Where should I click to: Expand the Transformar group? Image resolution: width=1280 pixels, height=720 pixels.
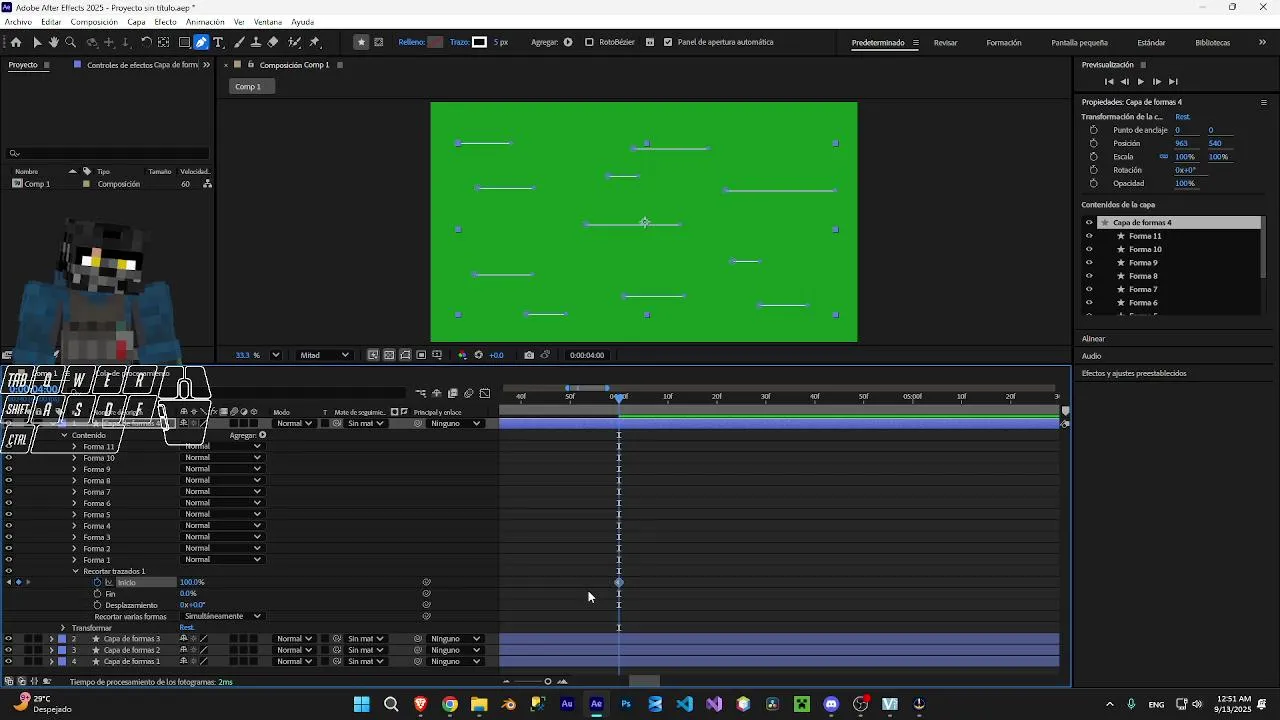coord(63,628)
